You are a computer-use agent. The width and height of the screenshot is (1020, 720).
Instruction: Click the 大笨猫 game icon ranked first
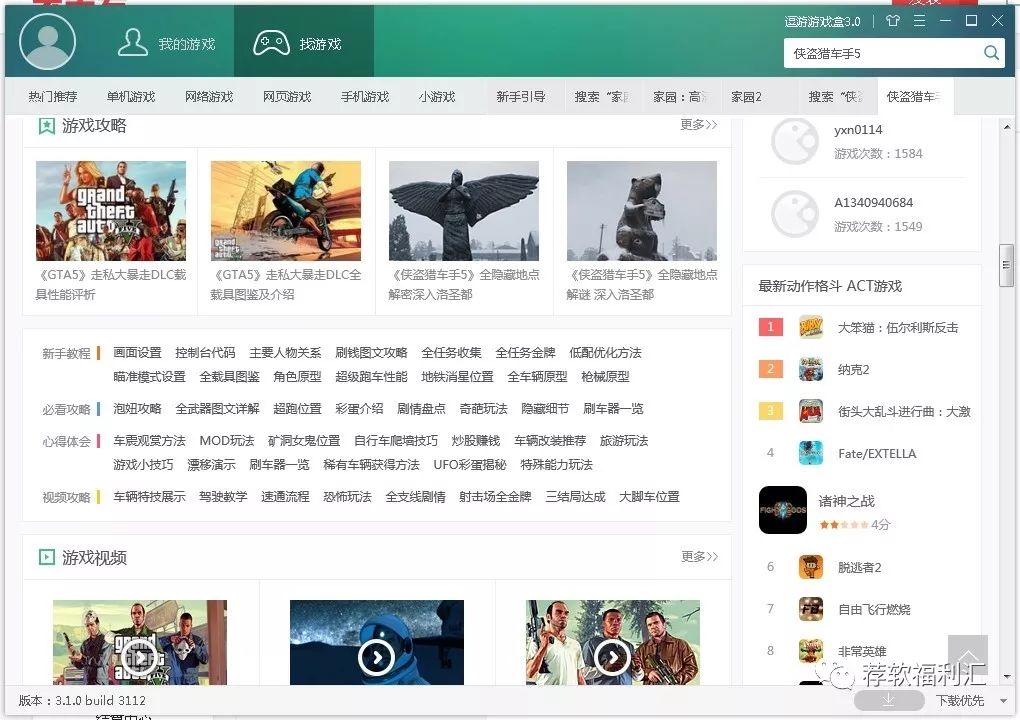pos(810,327)
